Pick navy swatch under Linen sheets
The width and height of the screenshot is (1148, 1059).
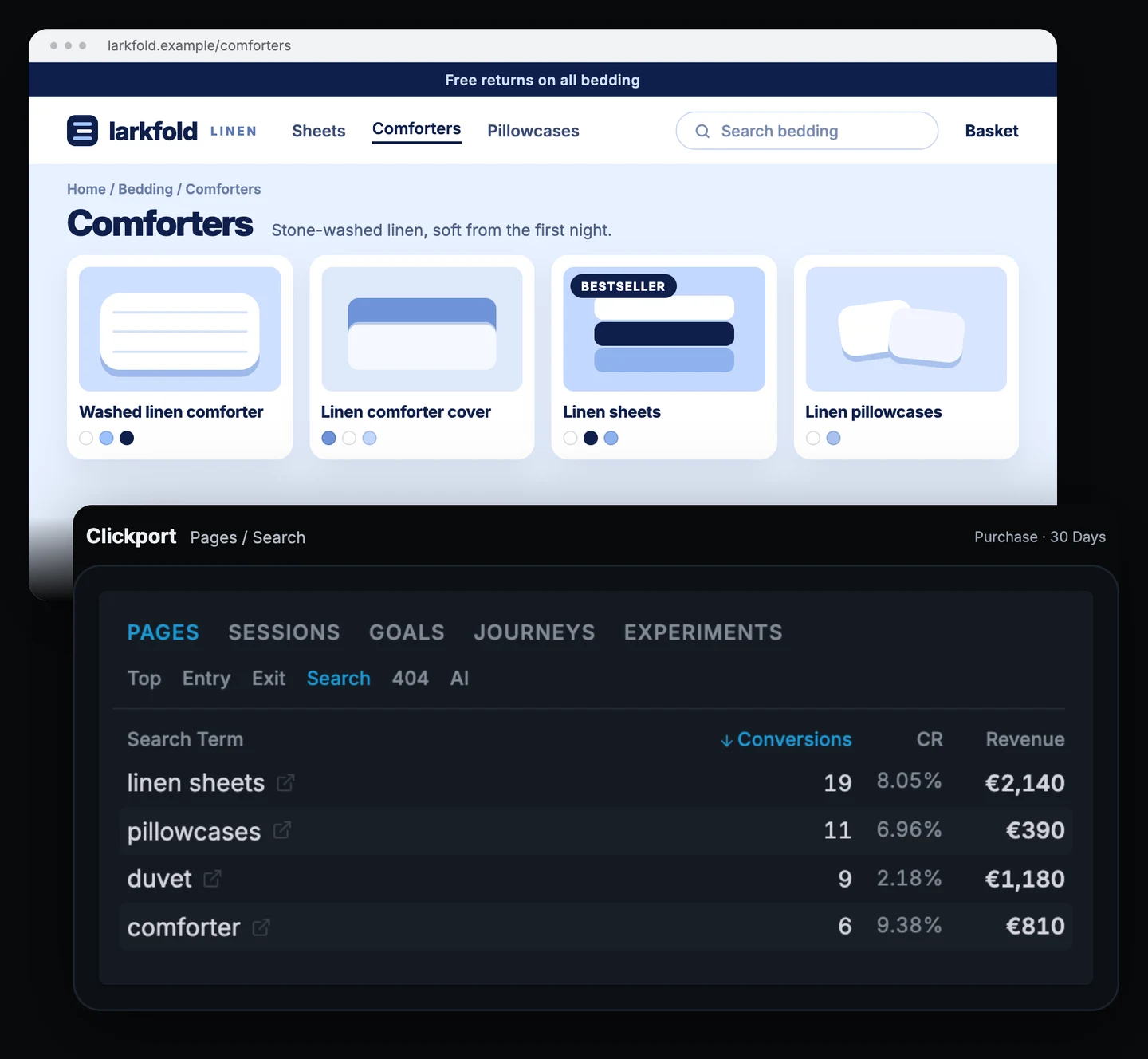[591, 438]
